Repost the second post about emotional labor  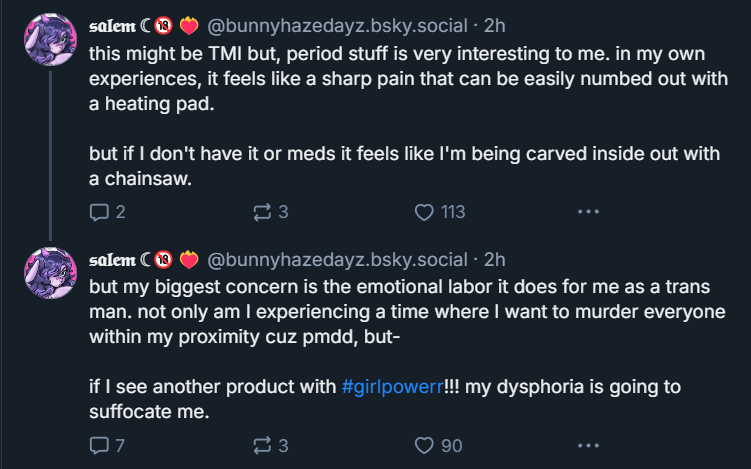[x=263, y=446]
